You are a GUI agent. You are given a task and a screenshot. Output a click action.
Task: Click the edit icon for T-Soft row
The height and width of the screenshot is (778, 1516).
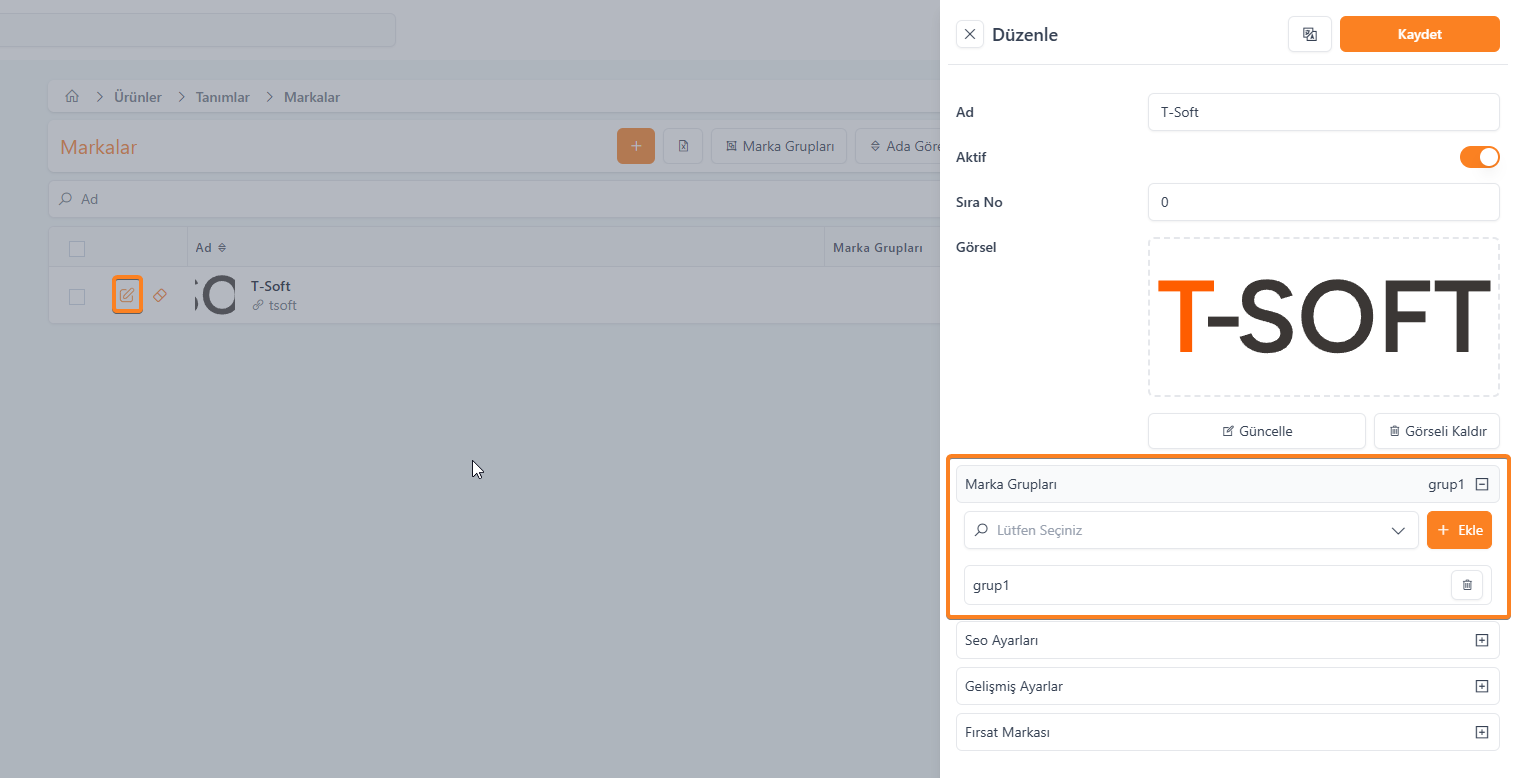(127, 296)
